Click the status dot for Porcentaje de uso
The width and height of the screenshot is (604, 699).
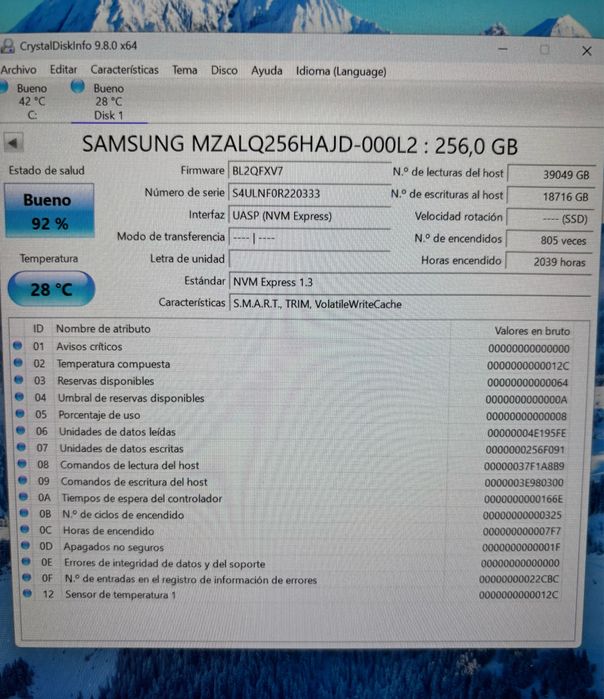20,413
